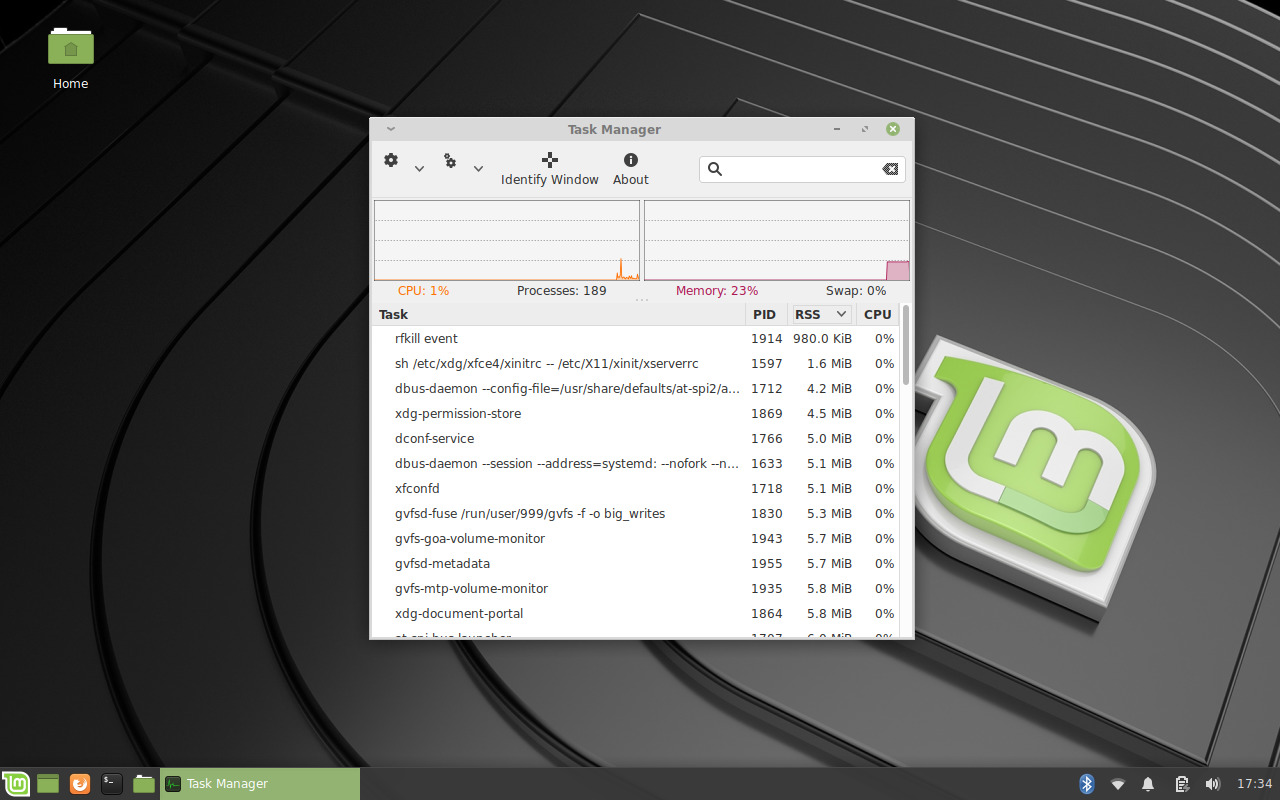Click the magnifying glass search icon
Viewport: 1280px width, 800px height.
715,169
